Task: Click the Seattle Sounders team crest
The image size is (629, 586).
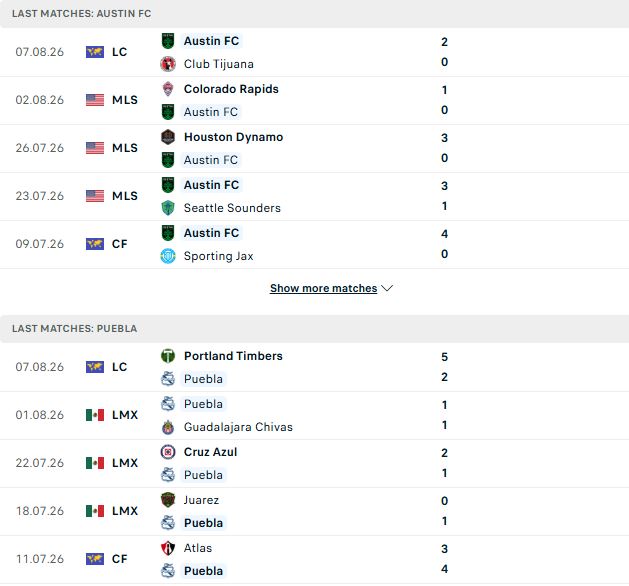Action: [168, 208]
